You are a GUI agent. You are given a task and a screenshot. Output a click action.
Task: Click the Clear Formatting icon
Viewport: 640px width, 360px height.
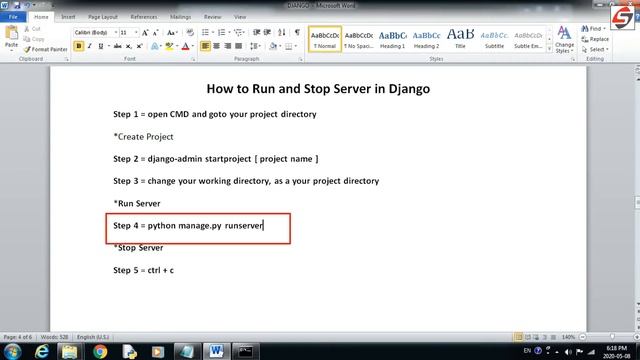click(190, 32)
